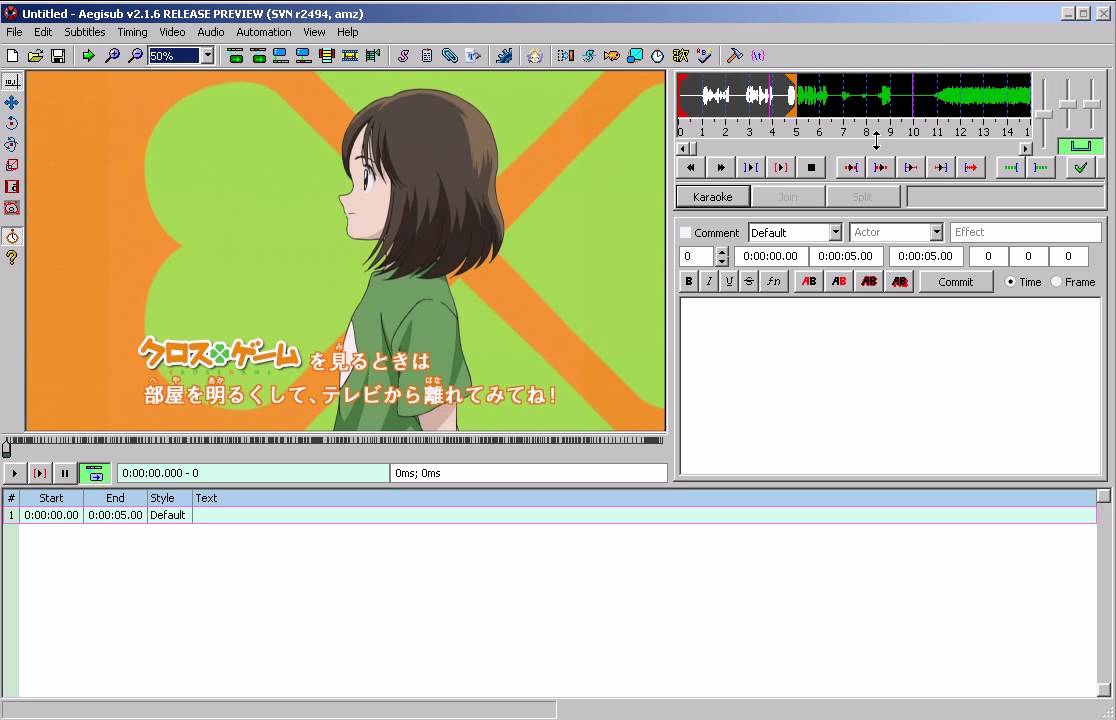Click the tag cycling {\t} icon
1116x720 pixels.
point(758,55)
